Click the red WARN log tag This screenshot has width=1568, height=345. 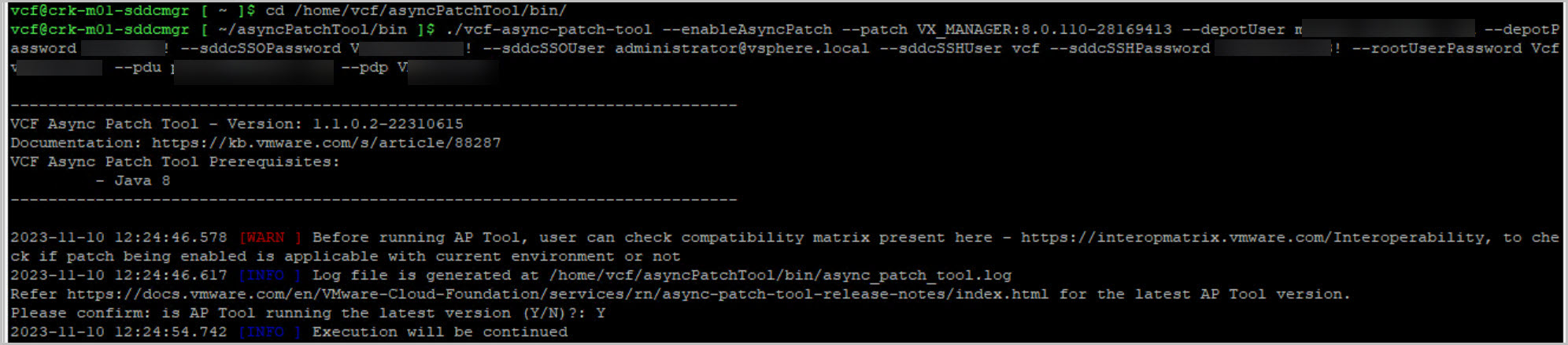270,237
